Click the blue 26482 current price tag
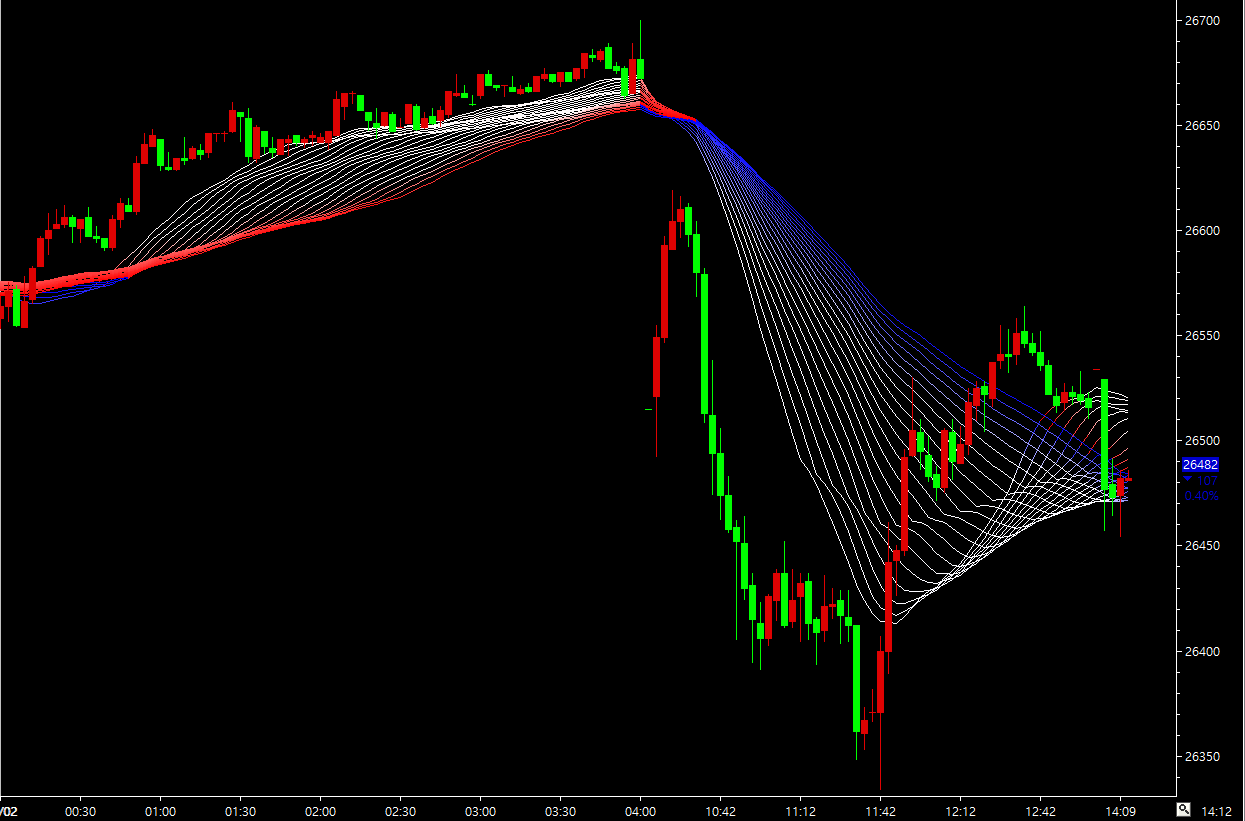Viewport: 1245px width, 821px height. (x=1199, y=465)
